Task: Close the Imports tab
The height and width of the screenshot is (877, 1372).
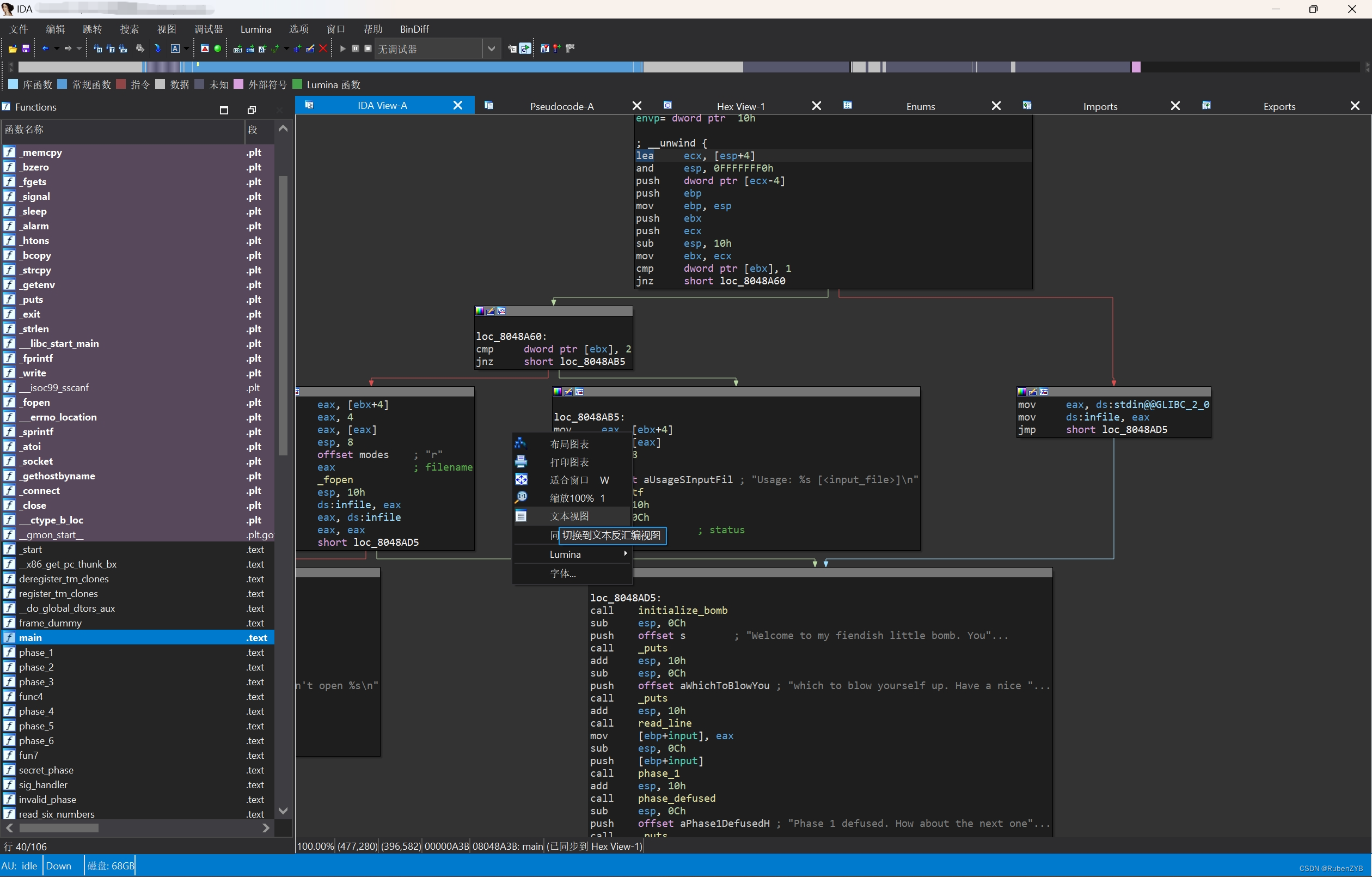Action: (1175, 106)
